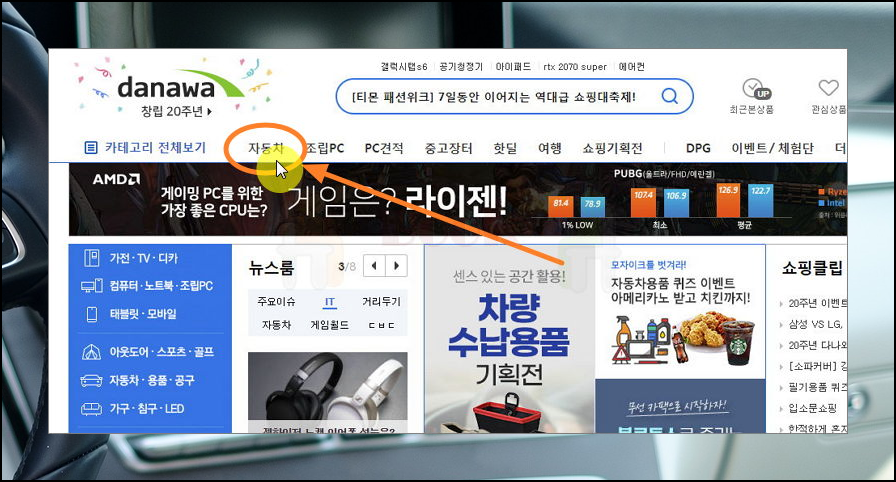The image size is (896, 482).
Task: Click trending keyword 공기청정기
Action: (x=461, y=67)
